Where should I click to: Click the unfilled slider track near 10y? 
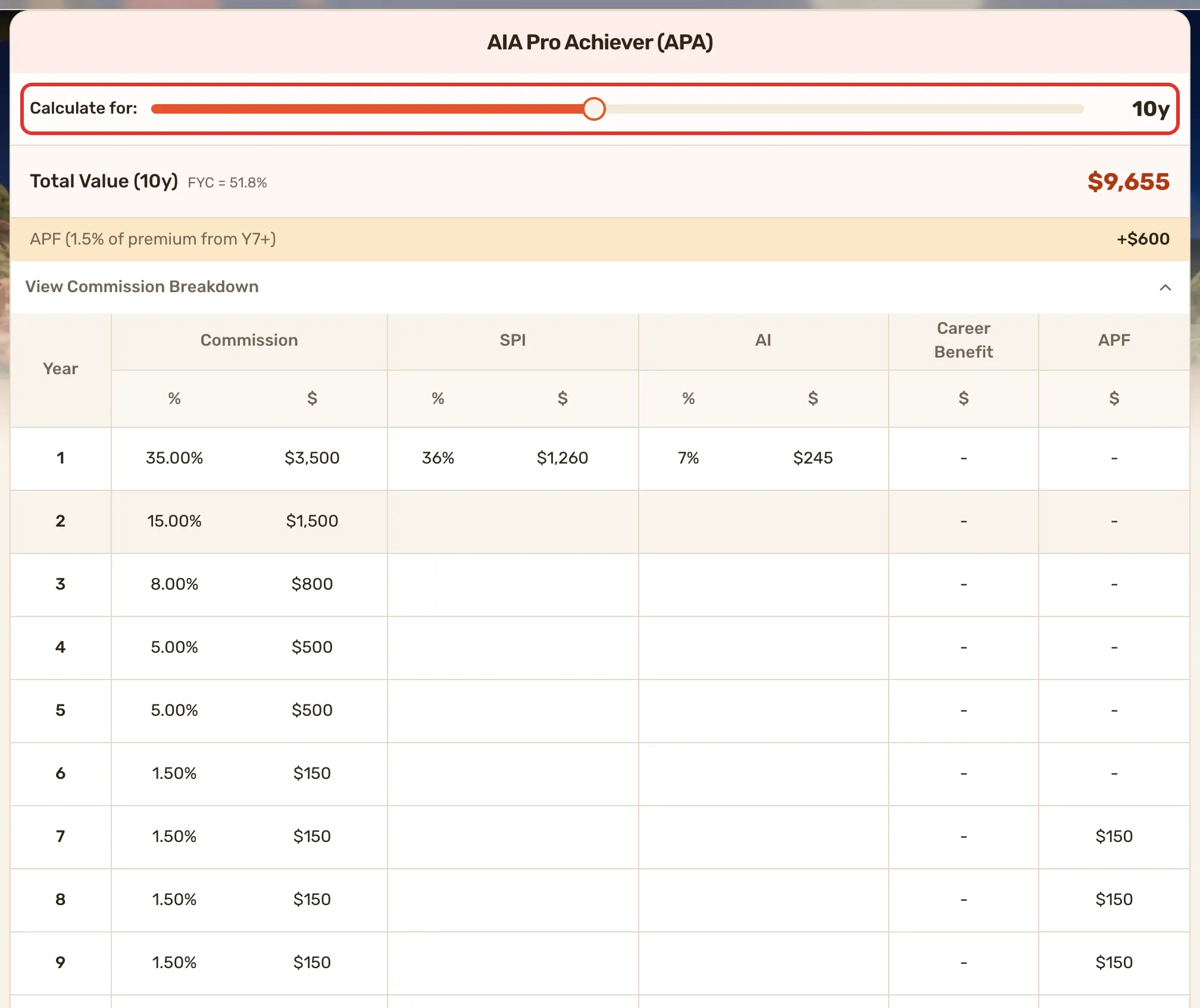pyautogui.click(x=845, y=109)
